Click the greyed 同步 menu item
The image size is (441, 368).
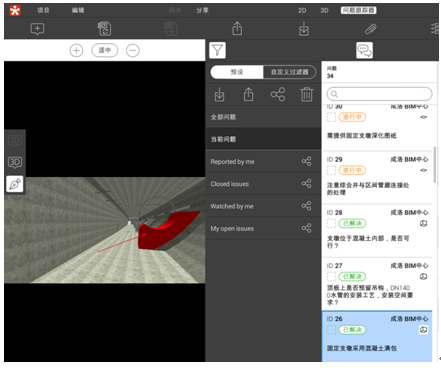coord(175,11)
